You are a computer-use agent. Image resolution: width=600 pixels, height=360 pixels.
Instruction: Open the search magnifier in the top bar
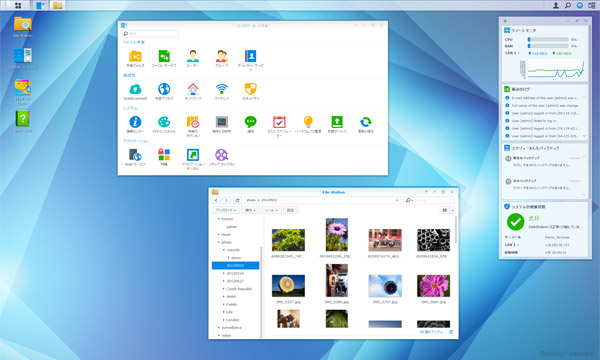[568, 5]
